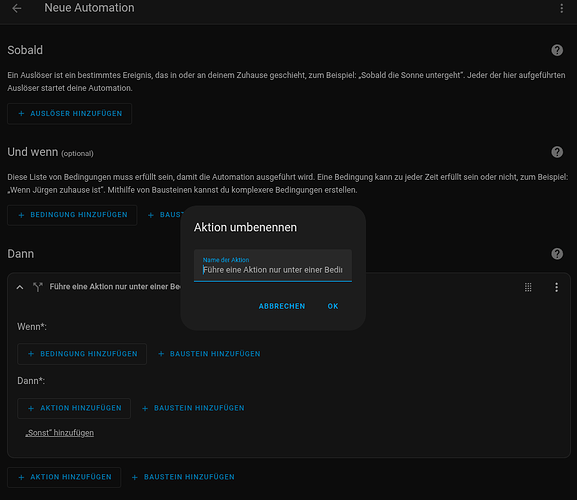Open help for the Sobald section
The width and height of the screenshot is (577, 500).
point(557,50)
